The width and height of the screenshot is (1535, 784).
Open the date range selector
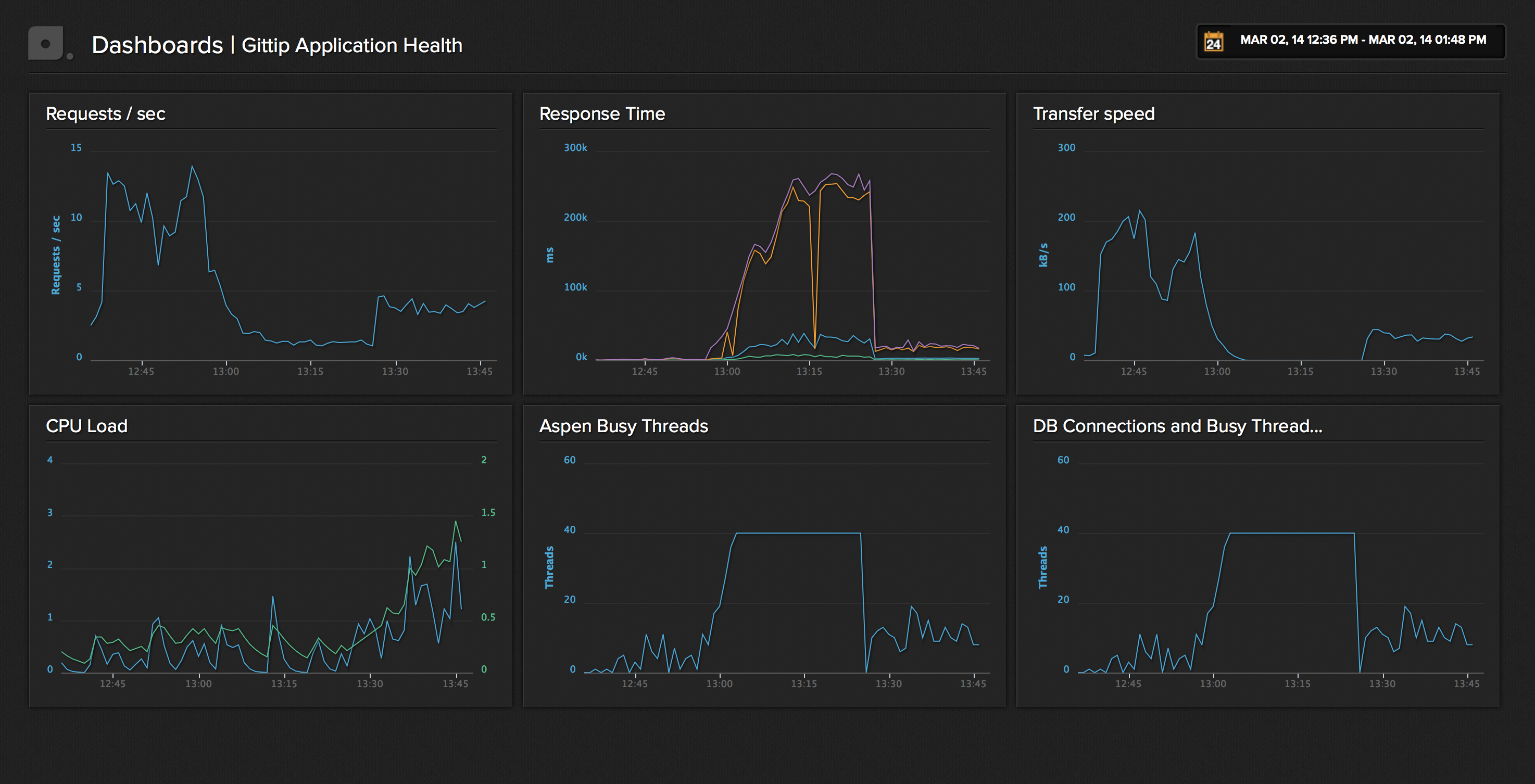point(1350,41)
